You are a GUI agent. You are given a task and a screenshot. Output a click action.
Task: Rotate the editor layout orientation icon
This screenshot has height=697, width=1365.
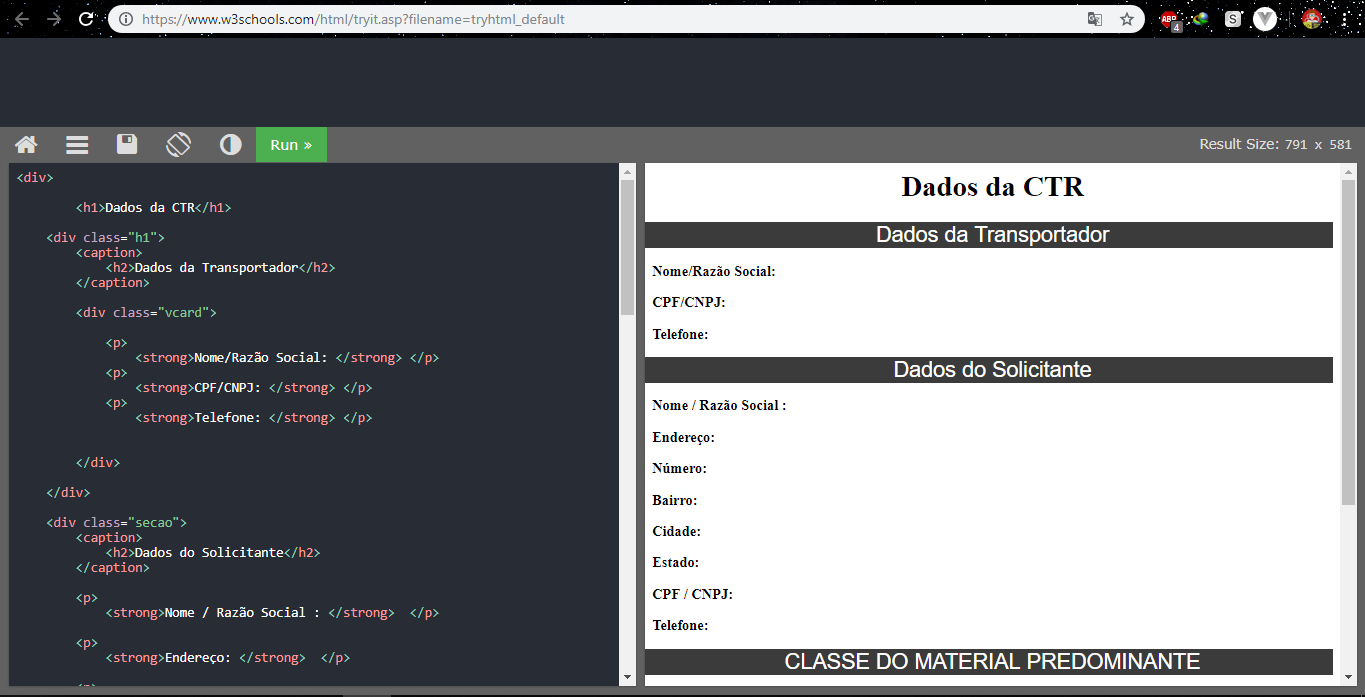[178, 144]
